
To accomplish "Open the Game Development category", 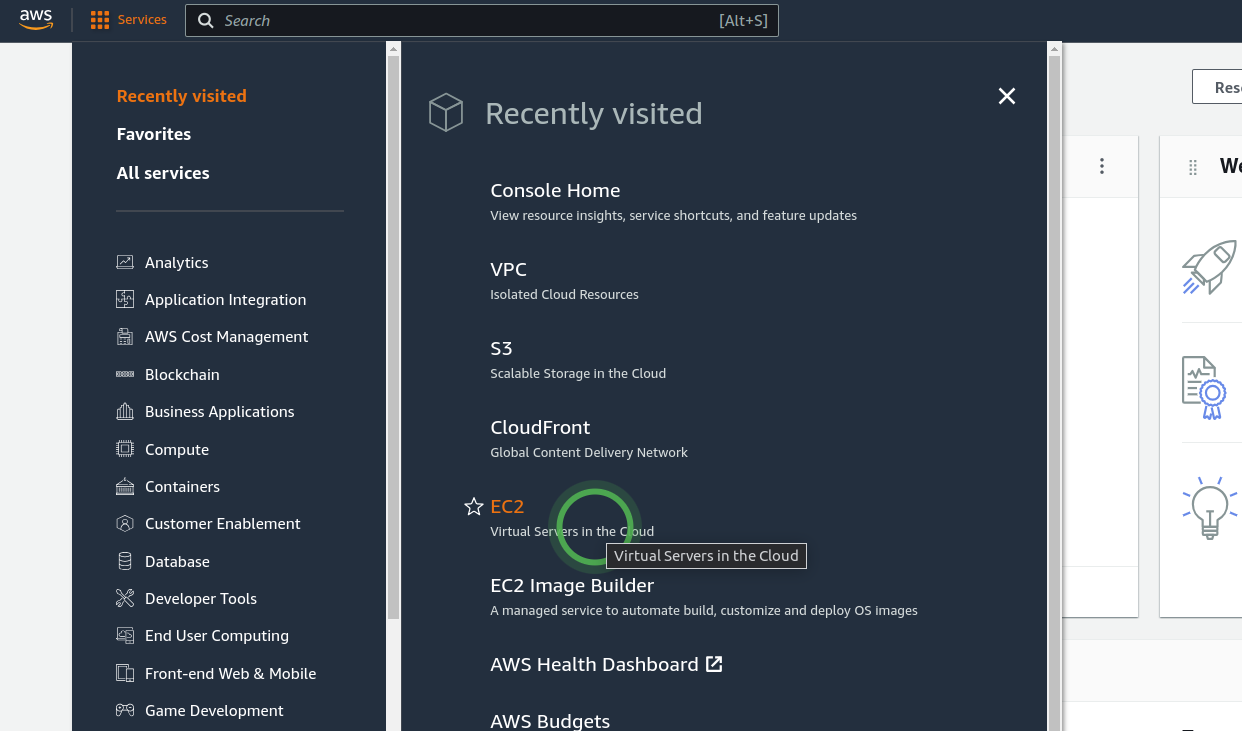I will (x=214, y=710).
